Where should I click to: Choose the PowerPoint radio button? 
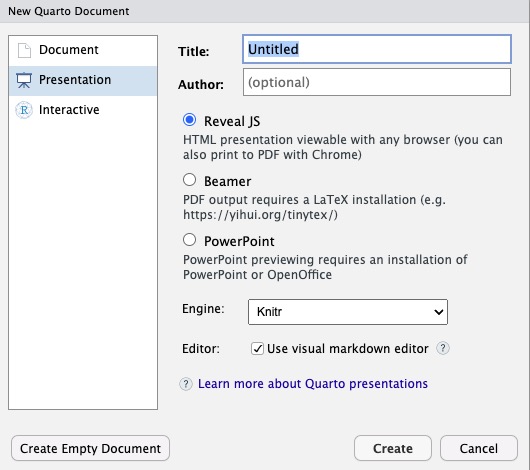[189, 240]
